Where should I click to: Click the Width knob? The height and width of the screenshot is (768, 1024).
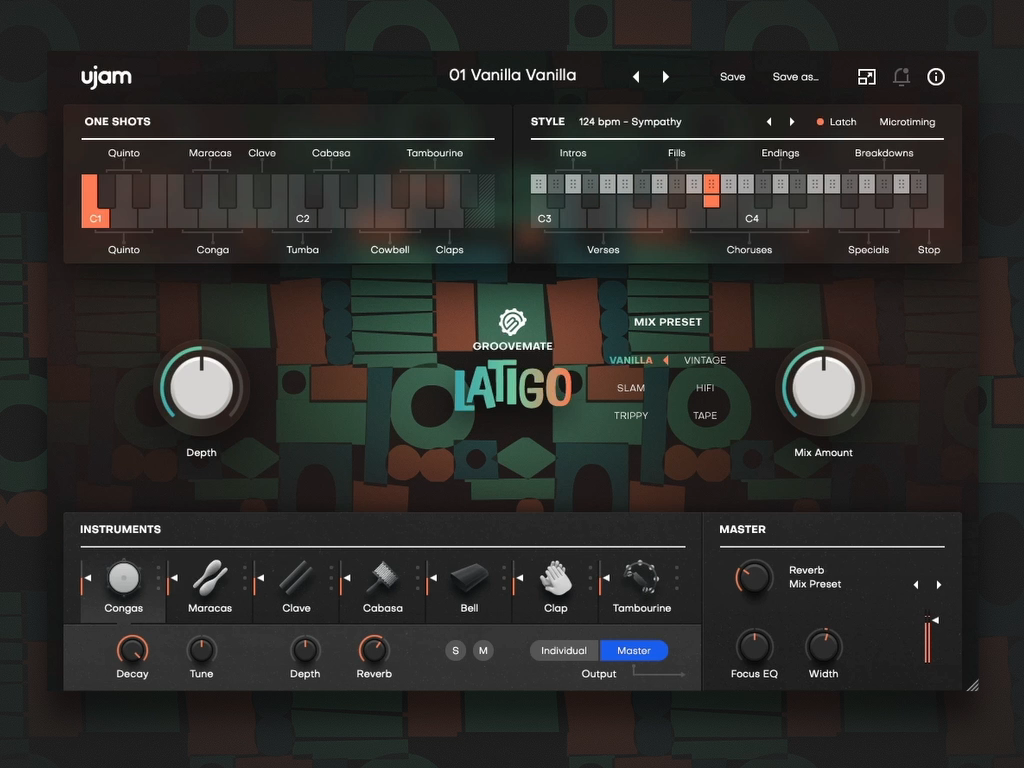(x=824, y=647)
